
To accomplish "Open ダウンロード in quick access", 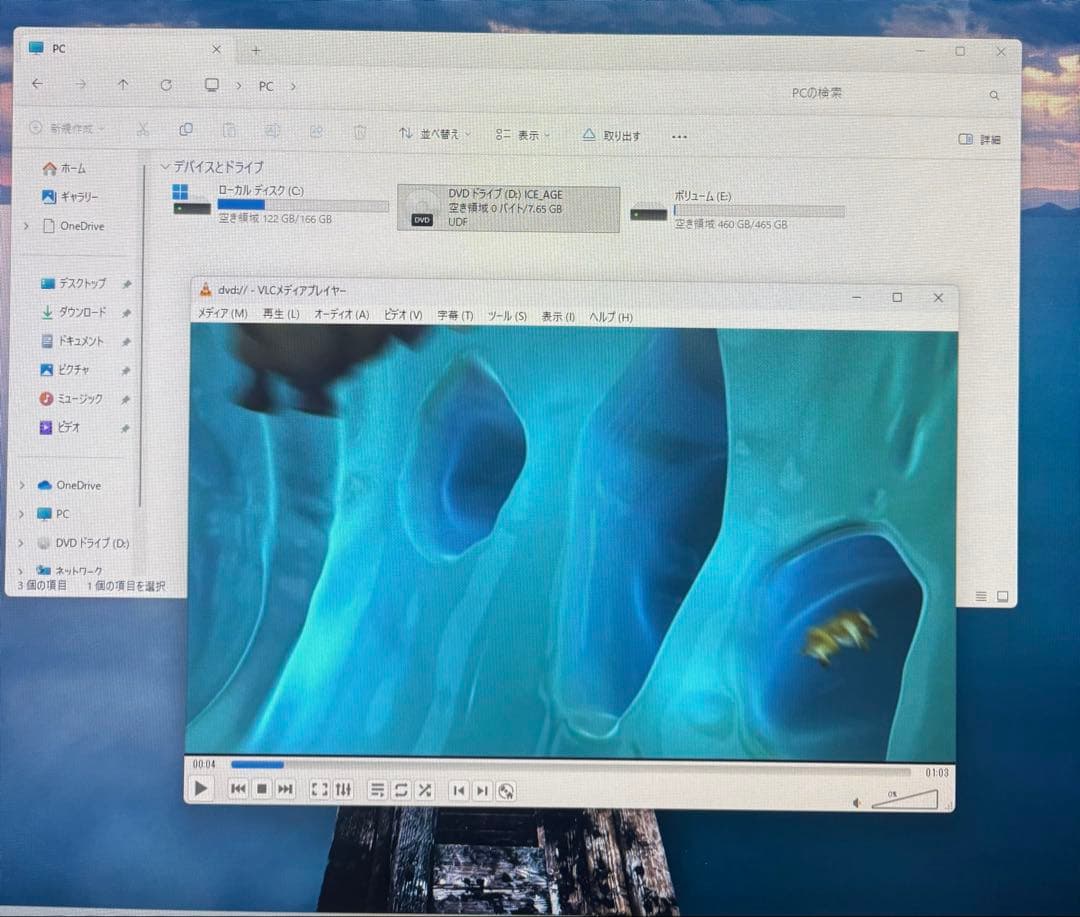I will [x=73, y=312].
